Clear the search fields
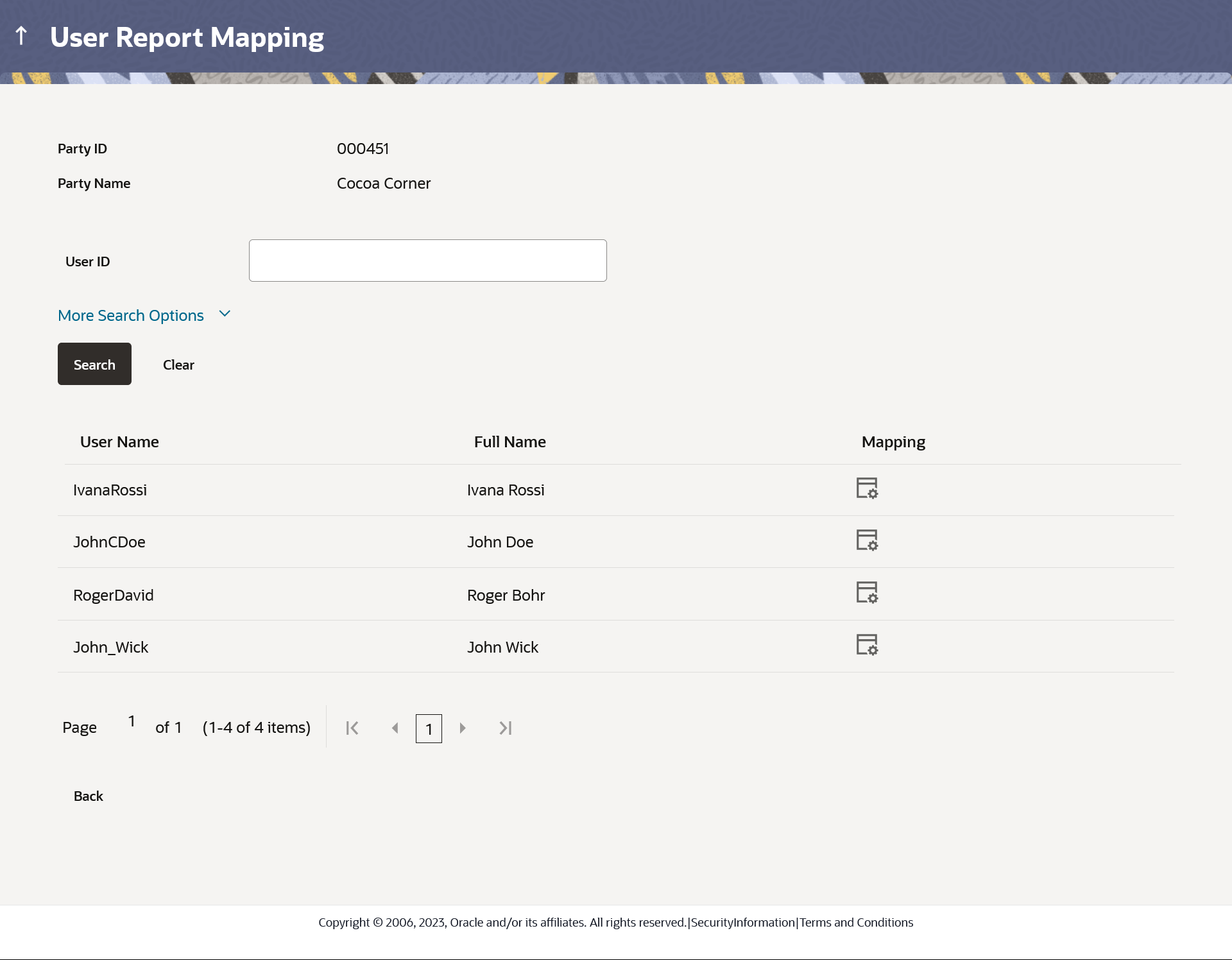The image size is (1232, 960). 178,364
